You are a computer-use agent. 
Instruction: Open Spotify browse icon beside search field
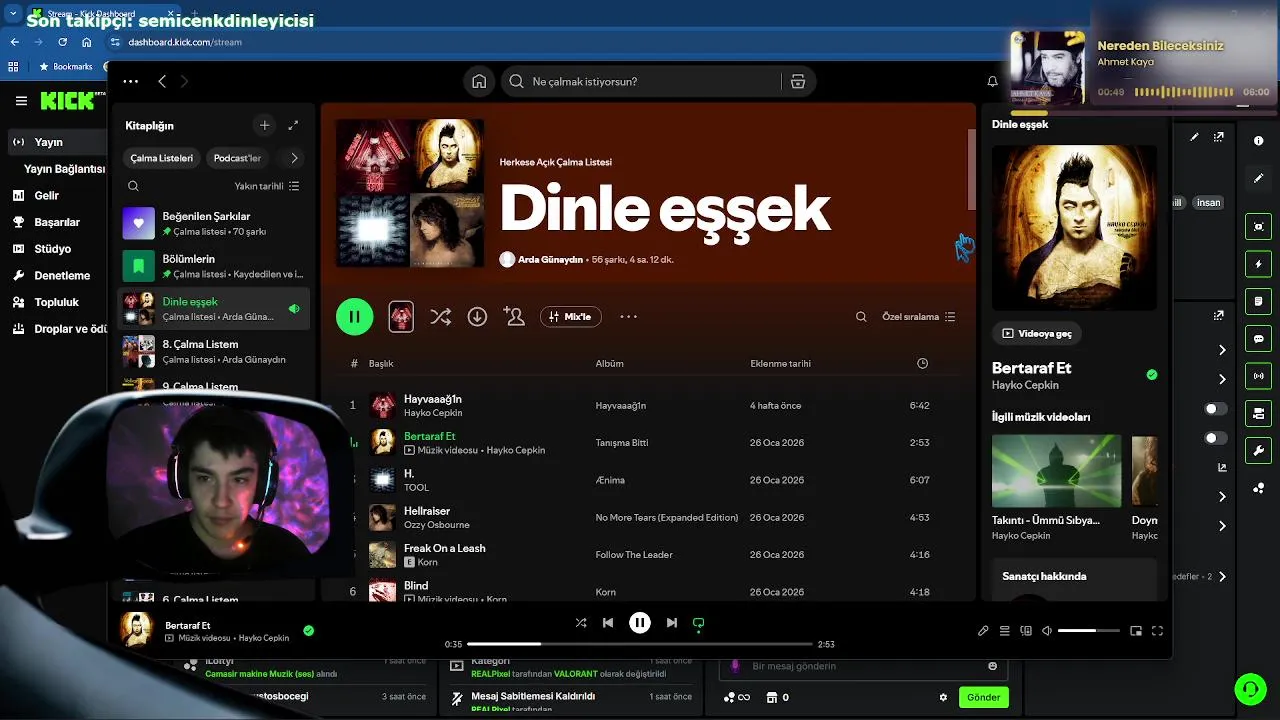(797, 81)
